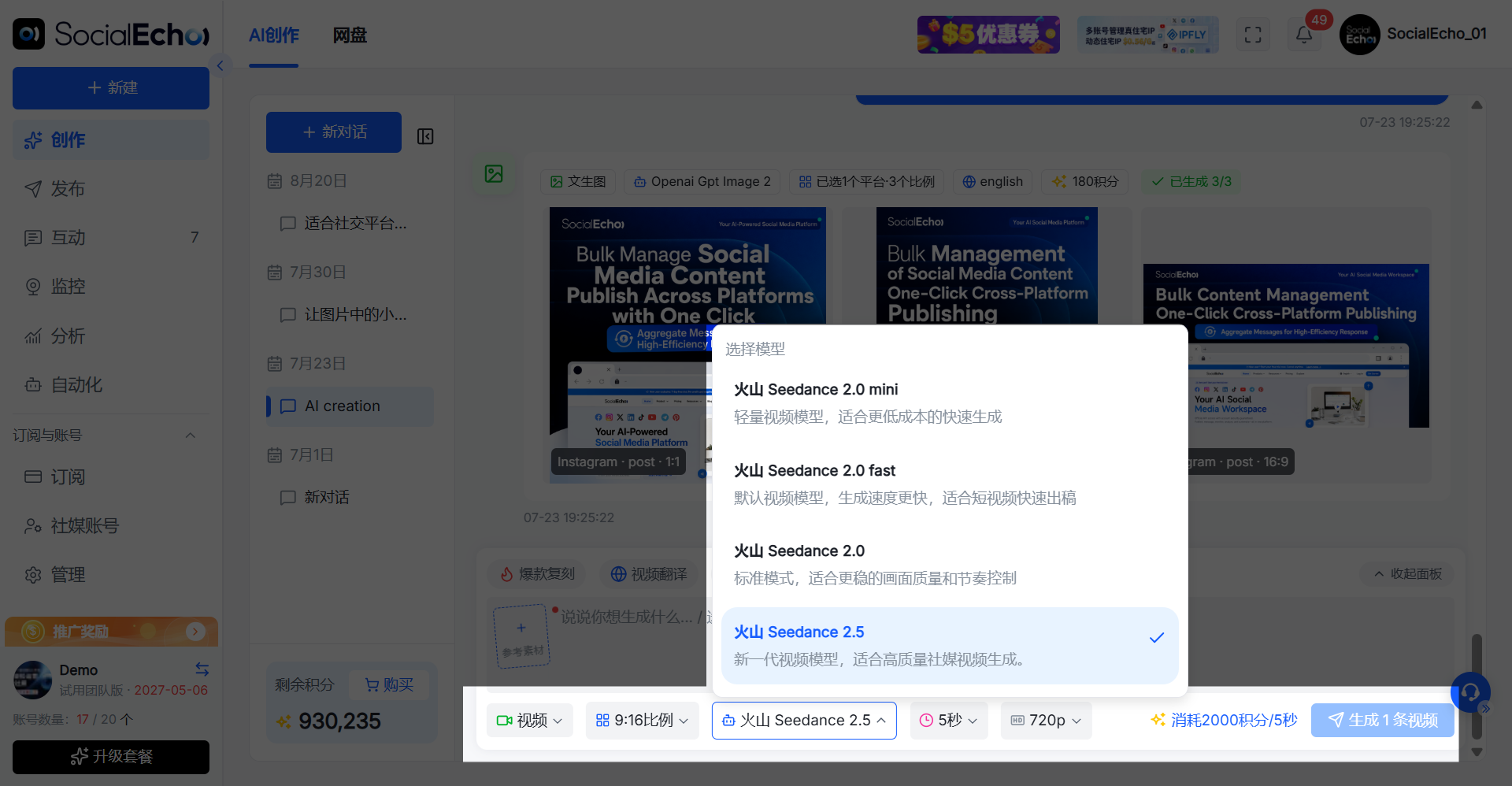Click the $5 coupon banner
The width and height of the screenshot is (1512, 786).
(988, 35)
